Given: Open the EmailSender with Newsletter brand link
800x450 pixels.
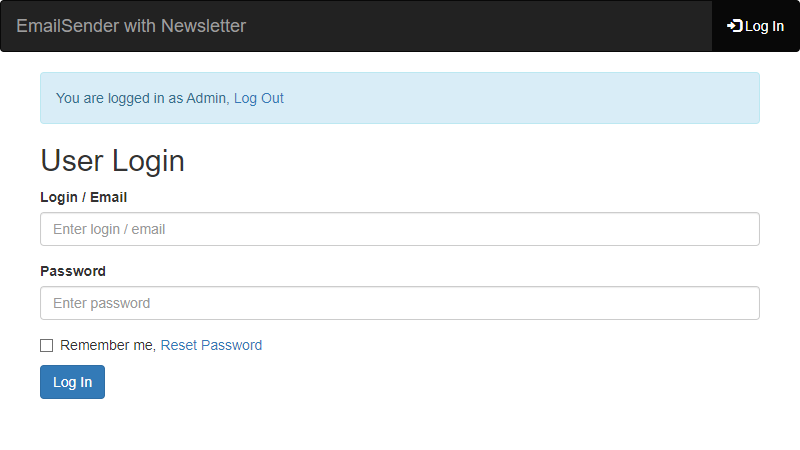Looking at the screenshot, I should pyautogui.click(x=131, y=26).
